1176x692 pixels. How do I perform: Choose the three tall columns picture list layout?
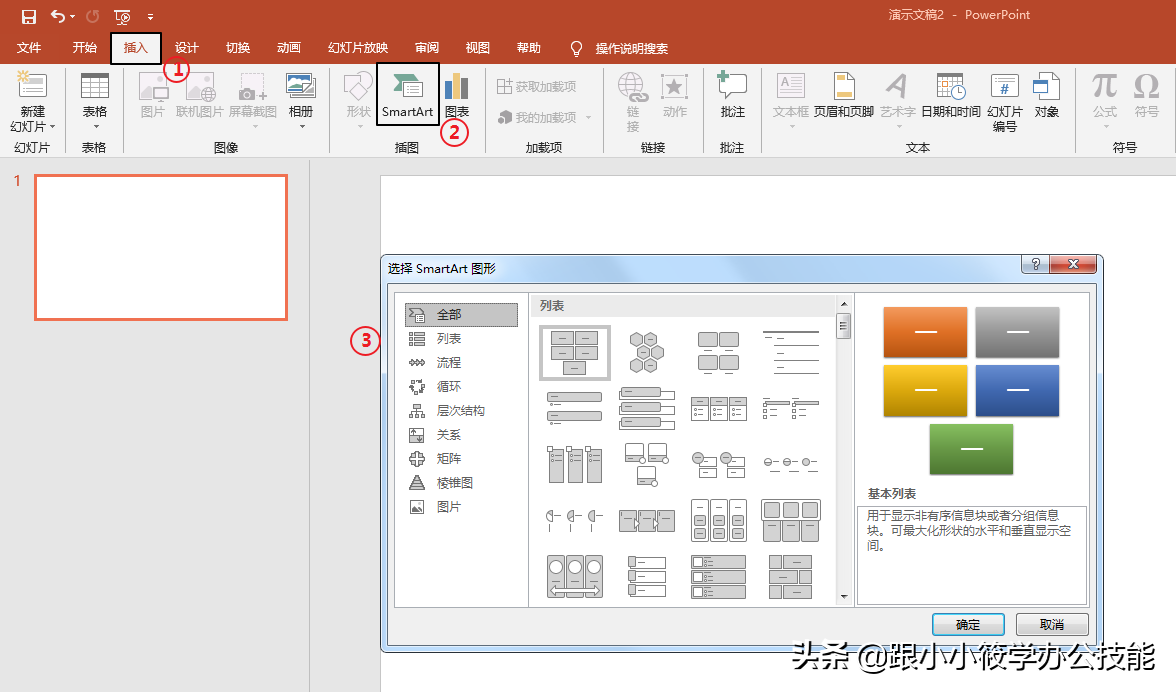(574, 464)
